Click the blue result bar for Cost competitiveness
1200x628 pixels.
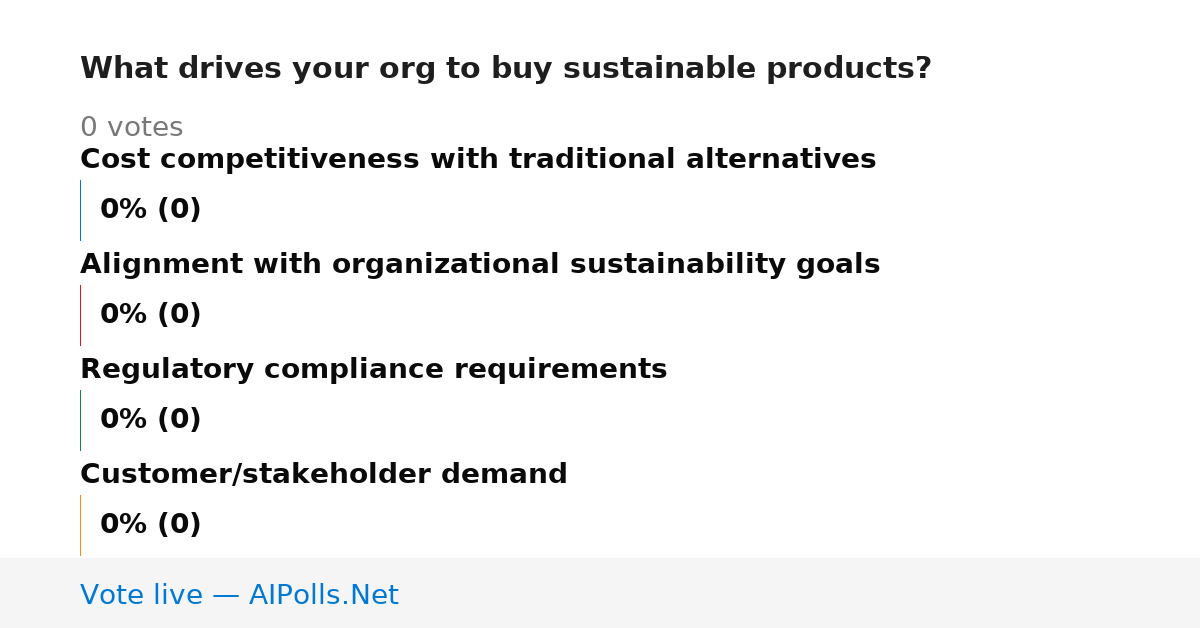80,210
